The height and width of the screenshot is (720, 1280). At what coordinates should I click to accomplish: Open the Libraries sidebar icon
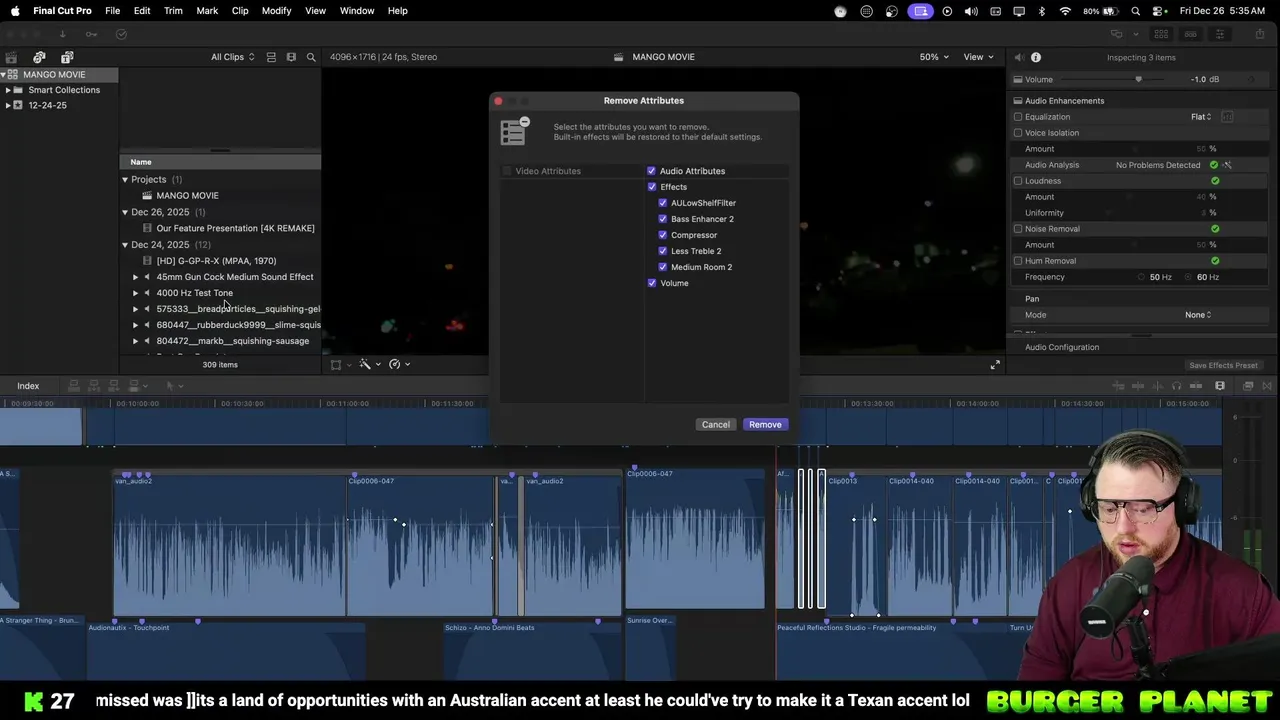point(11,57)
